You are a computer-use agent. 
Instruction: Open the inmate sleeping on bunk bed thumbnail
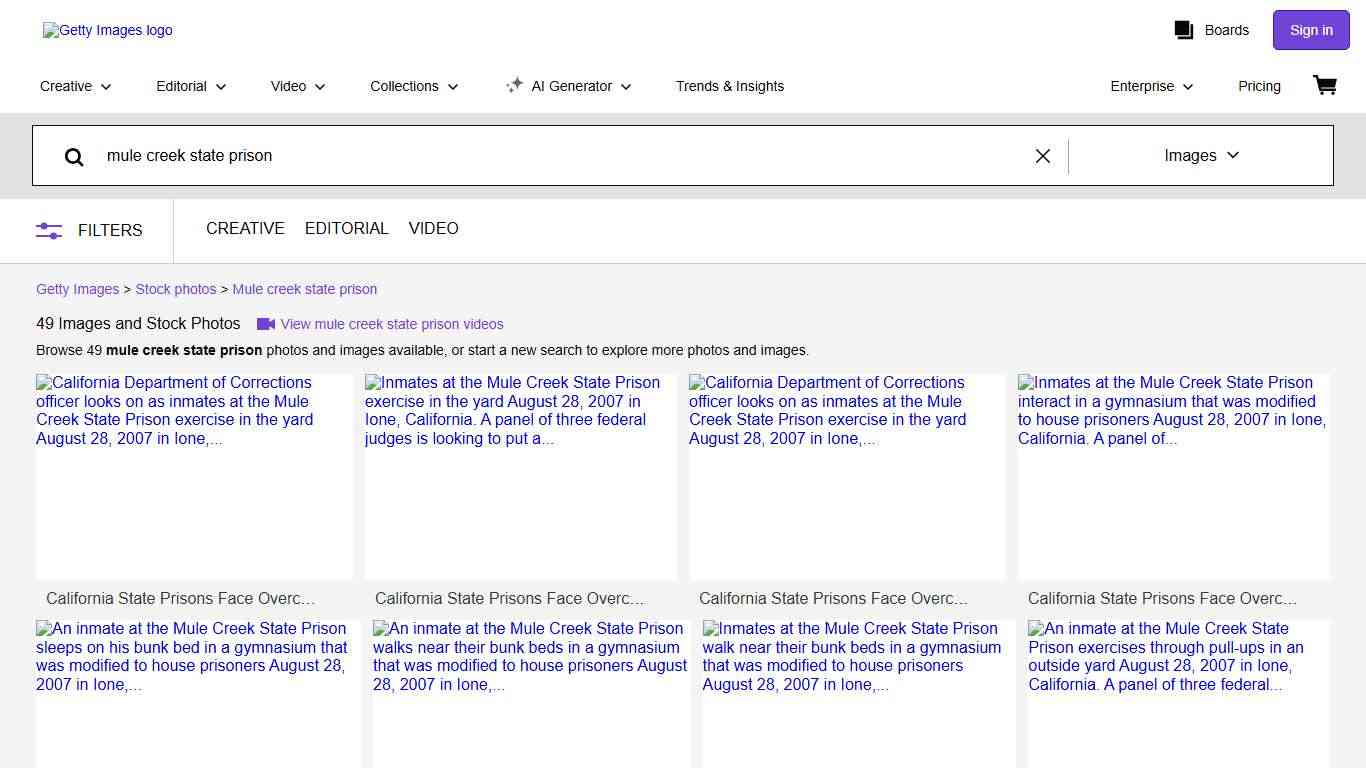(x=197, y=692)
